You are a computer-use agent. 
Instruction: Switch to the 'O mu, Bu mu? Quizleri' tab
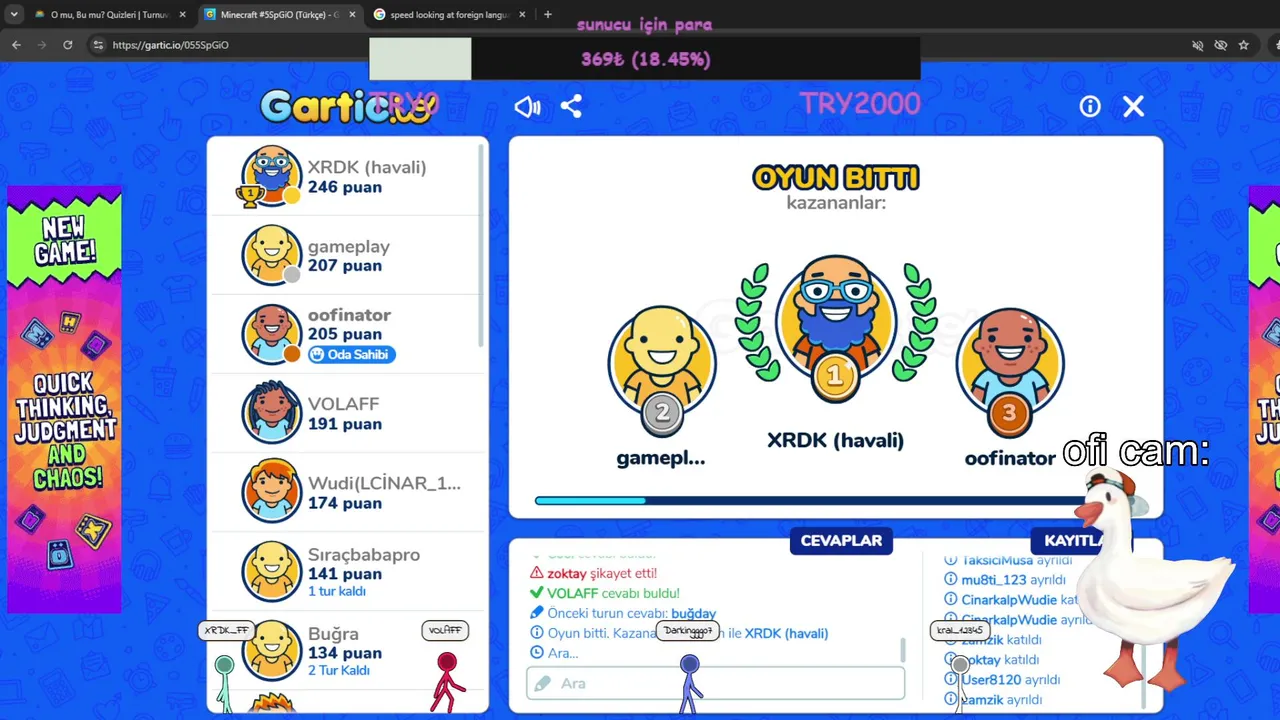[x=110, y=15]
